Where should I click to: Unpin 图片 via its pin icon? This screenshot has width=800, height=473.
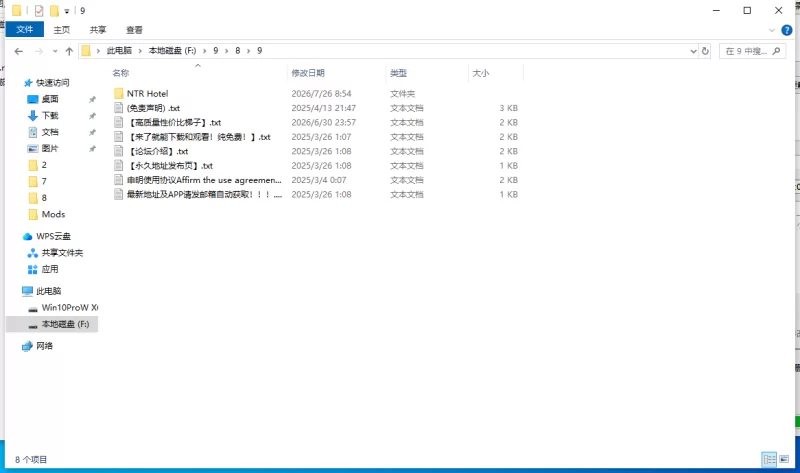[92, 148]
